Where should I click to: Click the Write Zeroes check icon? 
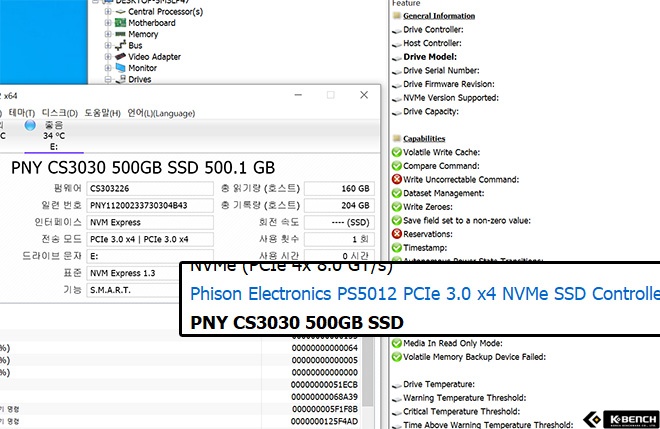point(397,207)
